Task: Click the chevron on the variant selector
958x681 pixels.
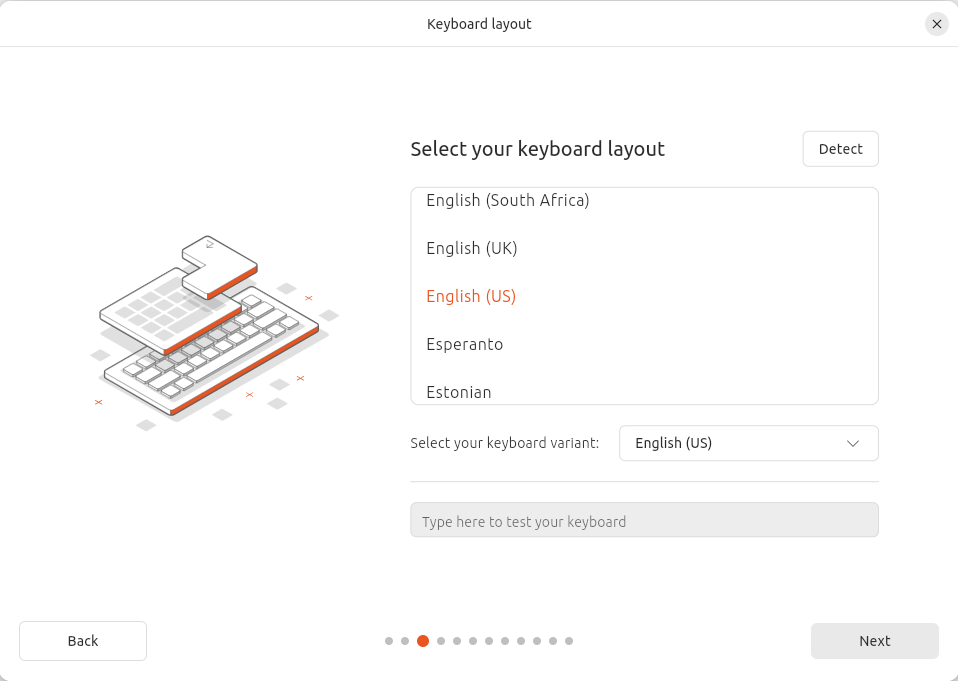Action: [854, 443]
